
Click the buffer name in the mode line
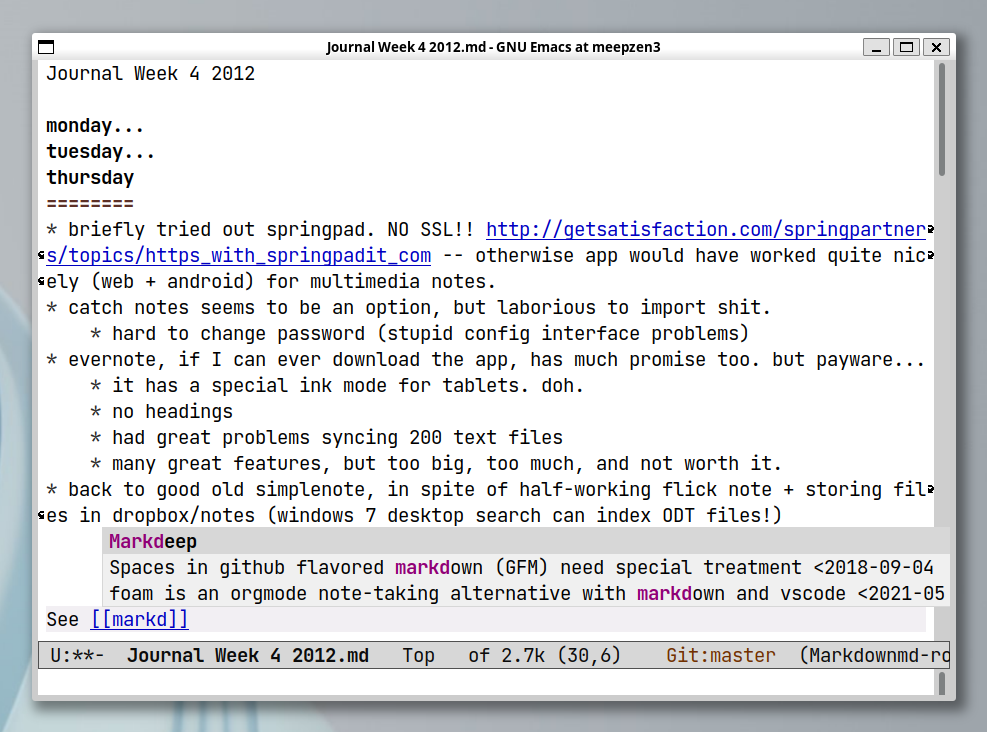(247, 656)
